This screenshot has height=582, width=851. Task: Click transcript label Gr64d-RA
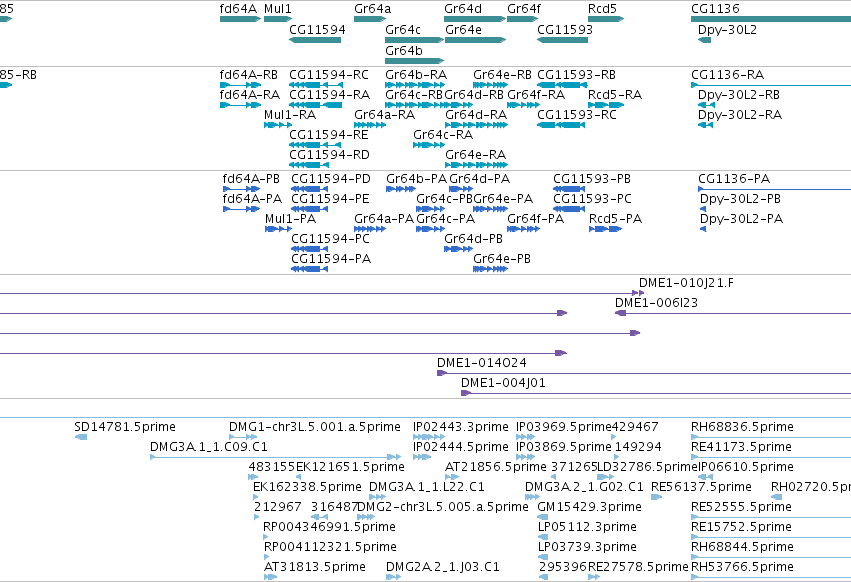click(476, 115)
